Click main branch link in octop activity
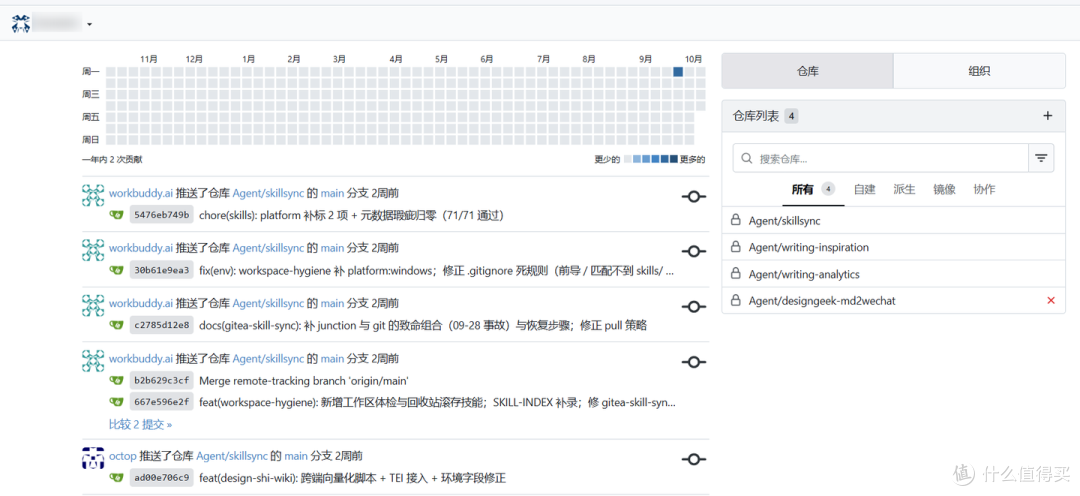This screenshot has height=496, width=1080. (296, 456)
